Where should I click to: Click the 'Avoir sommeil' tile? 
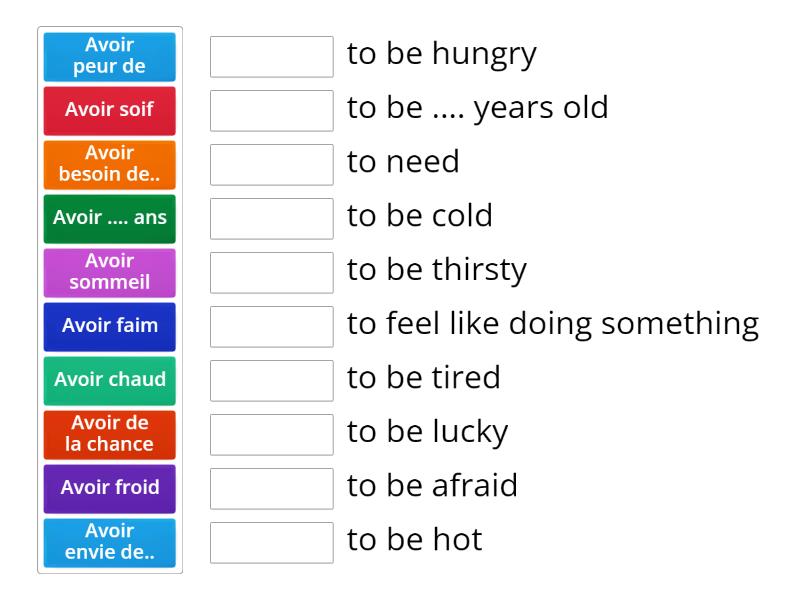coord(108,272)
